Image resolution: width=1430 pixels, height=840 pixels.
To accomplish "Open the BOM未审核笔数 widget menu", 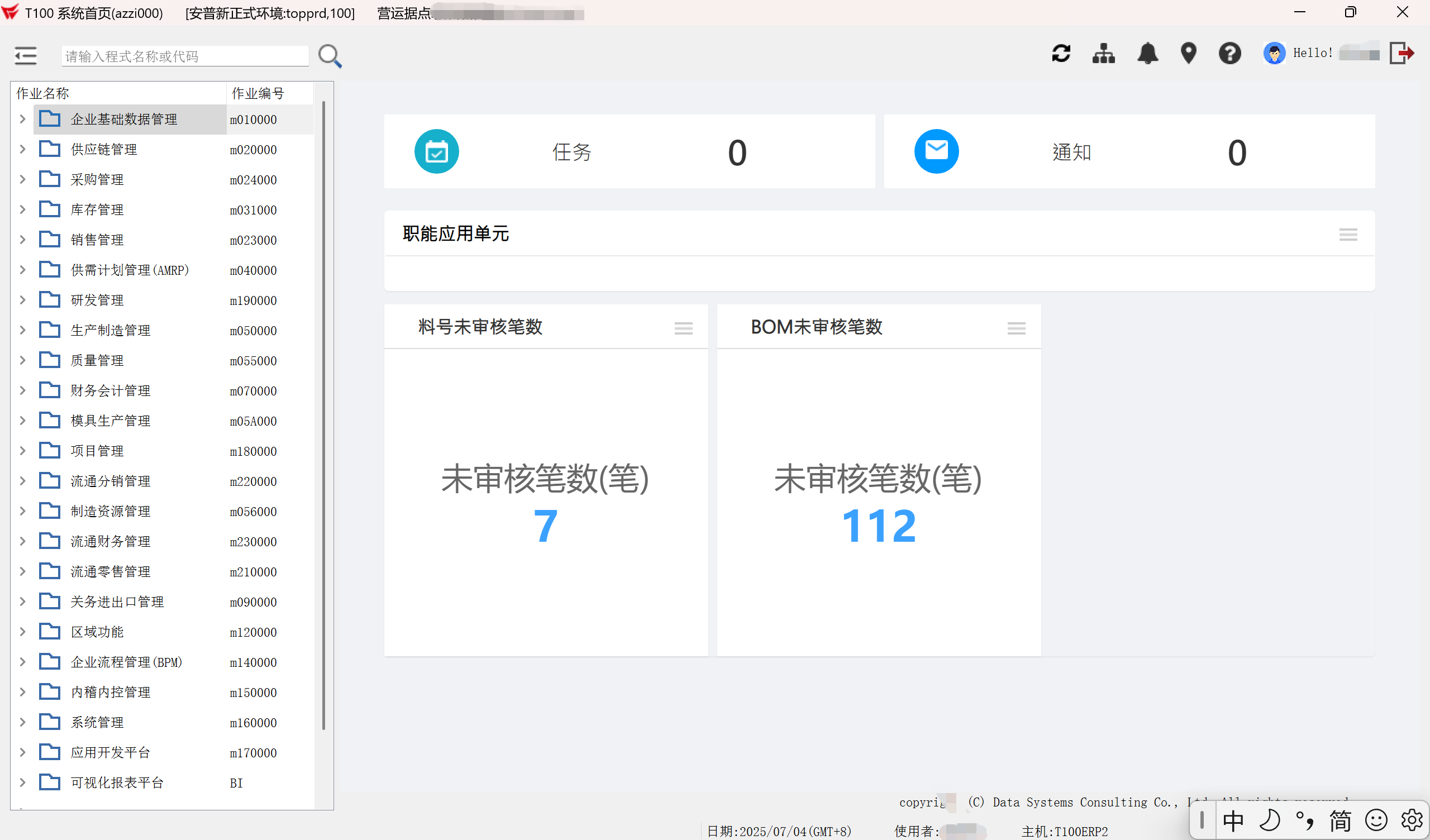I will [x=1016, y=328].
